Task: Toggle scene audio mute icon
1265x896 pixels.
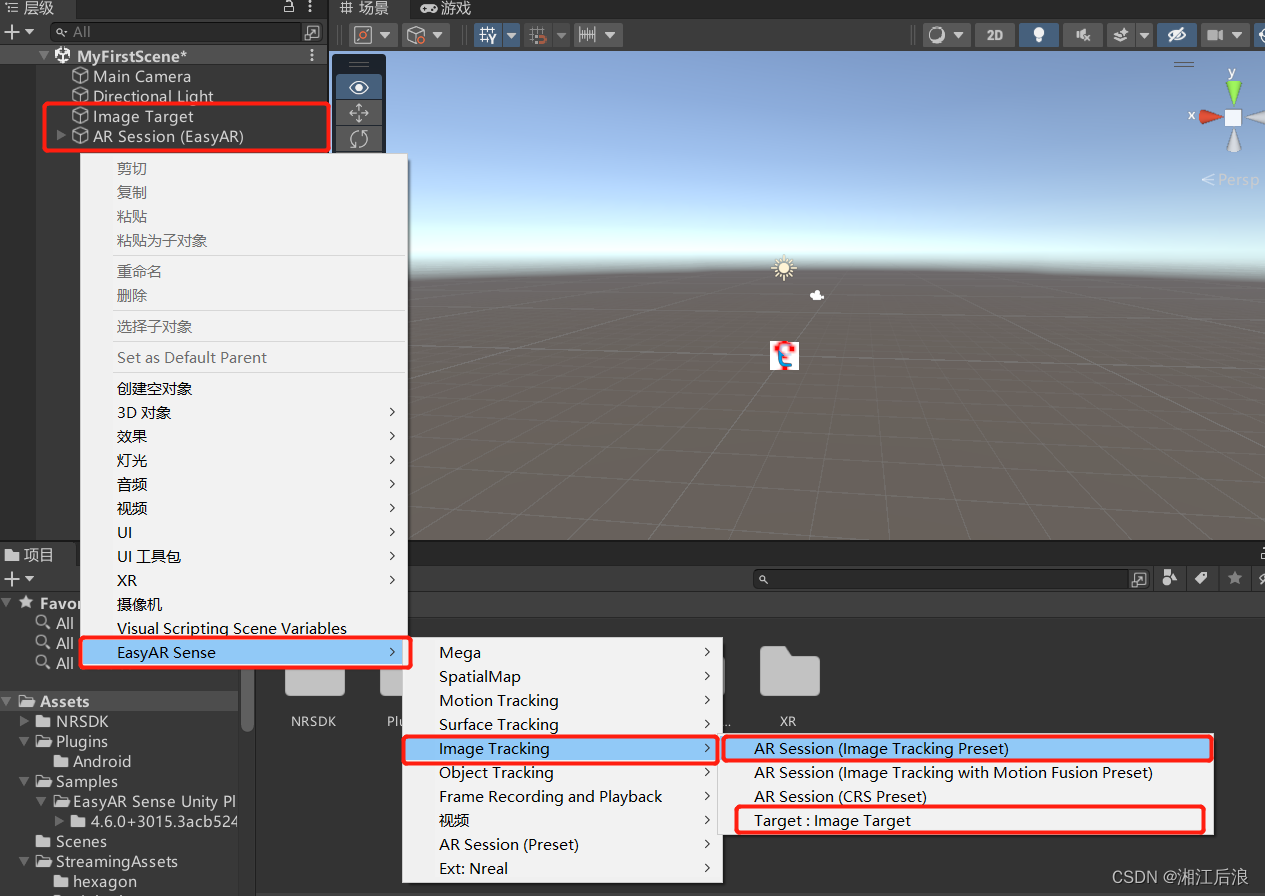Action: coord(1083,35)
